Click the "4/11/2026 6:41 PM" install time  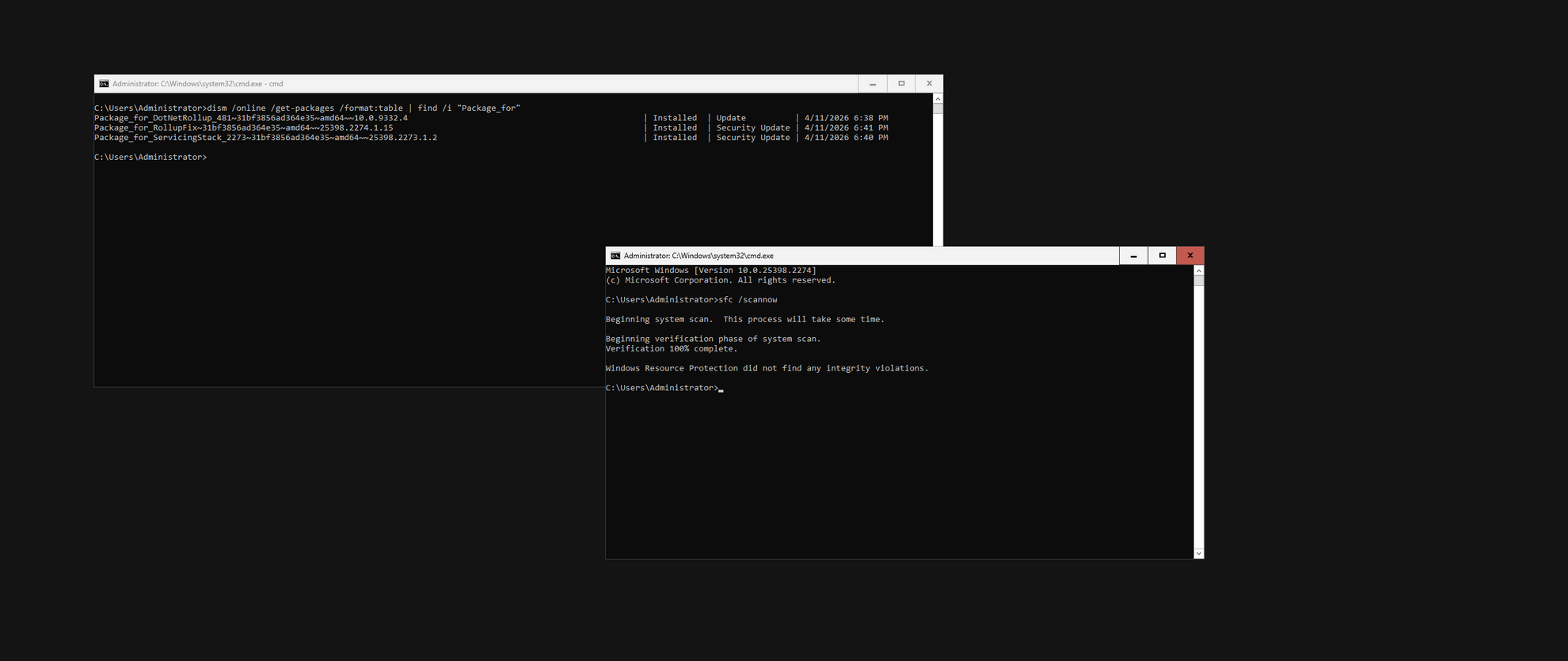coord(846,127)
